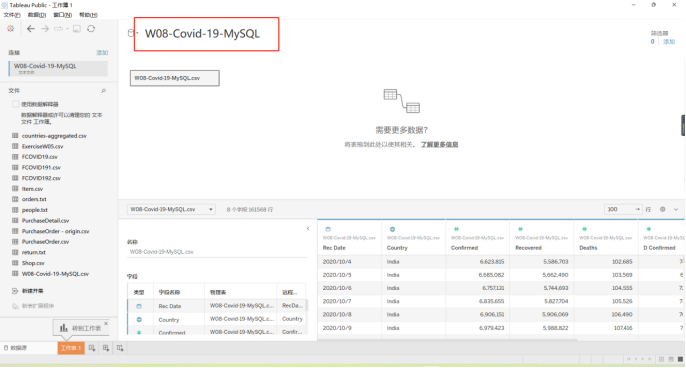Click the Recovered column number type icon
The image size is (686, 368).
click(x=520, y=229)
